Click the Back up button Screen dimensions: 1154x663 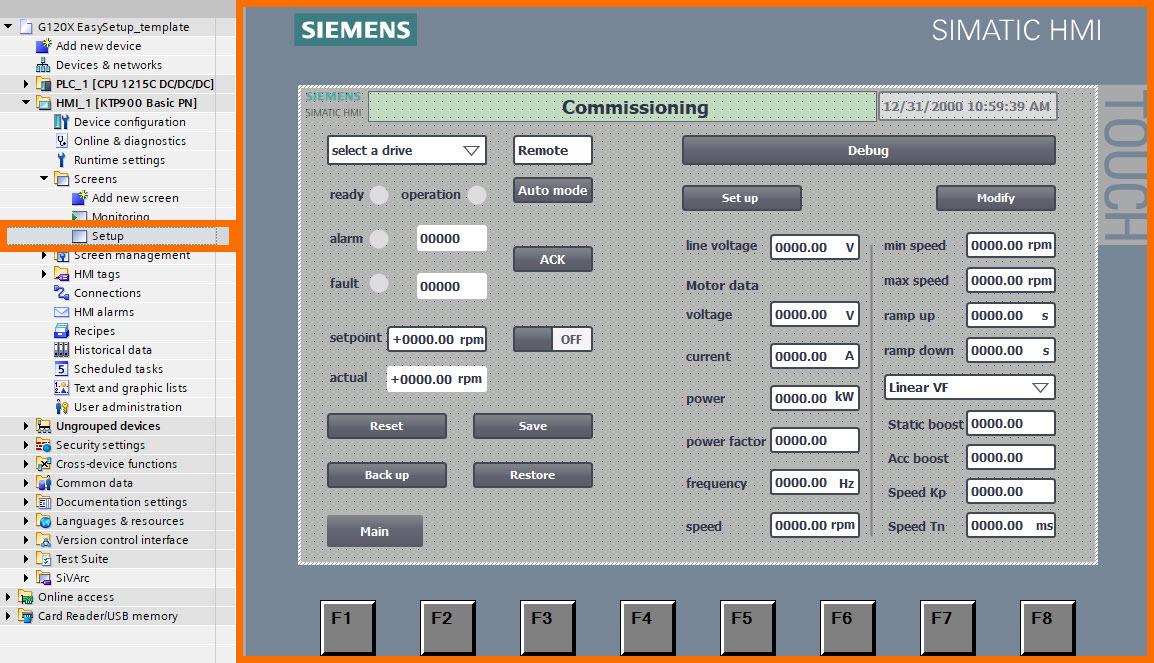pyautogui.click(x=386, y=474)
